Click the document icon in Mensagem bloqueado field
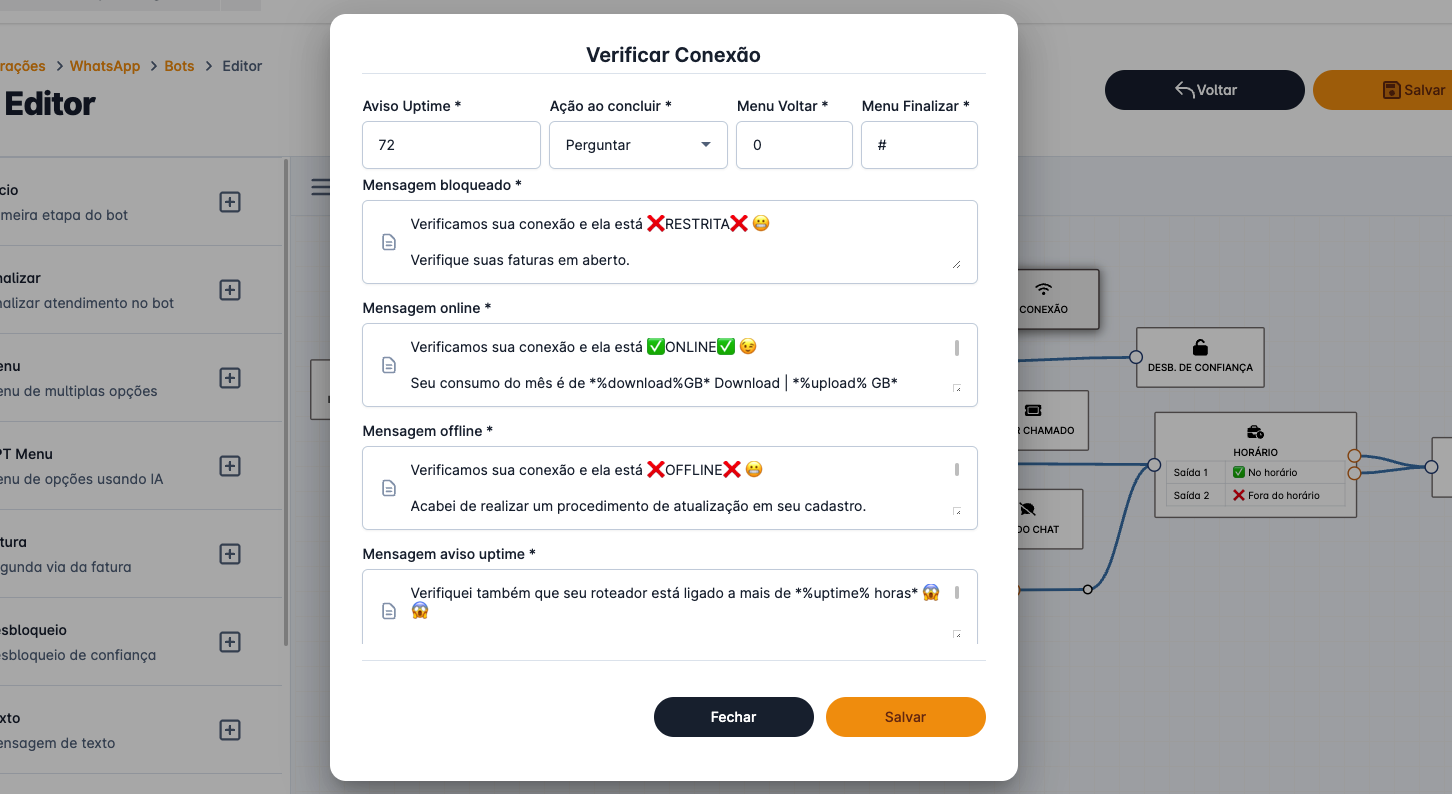The image size is (1452, 794). coord(389,242)
